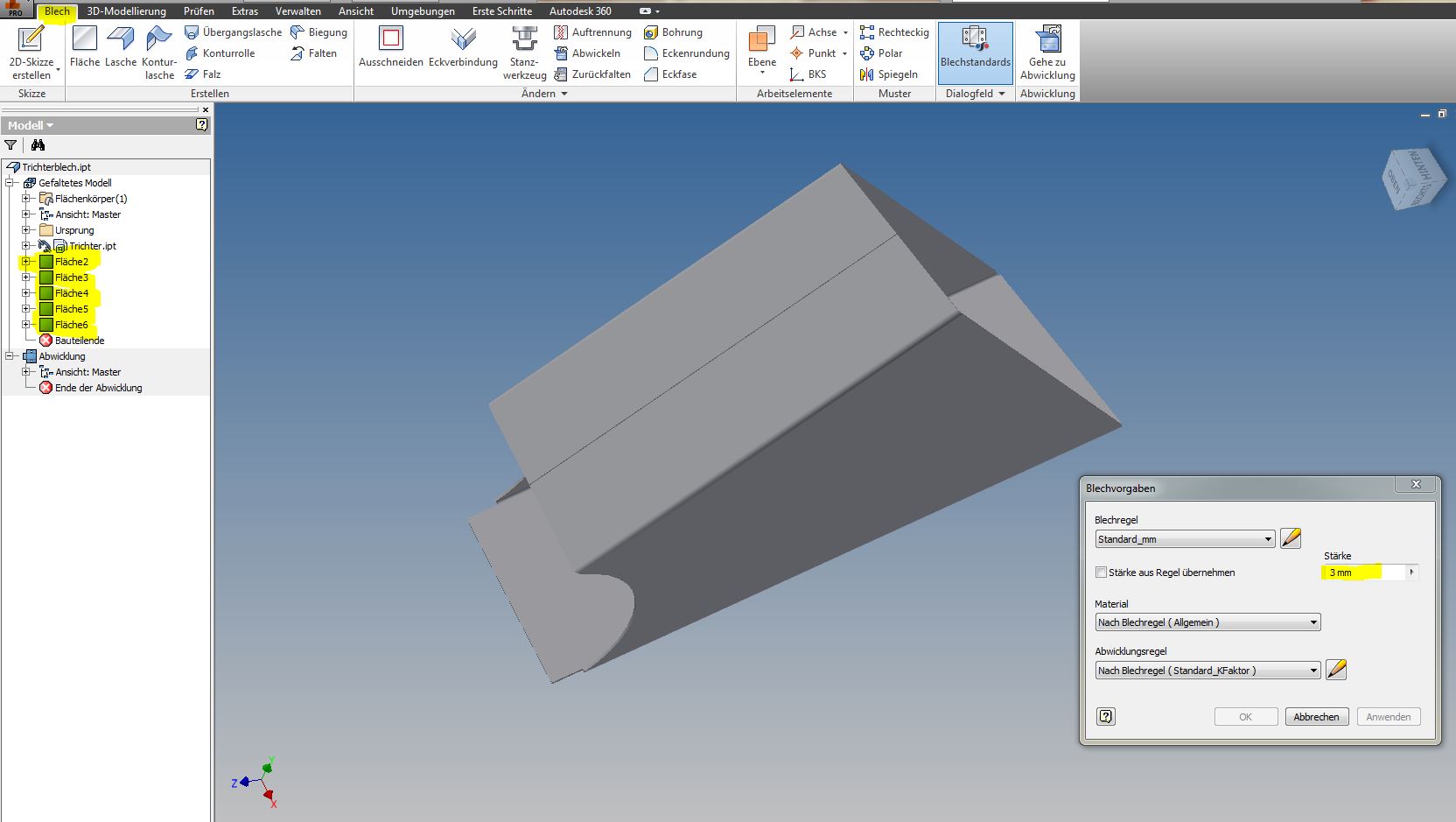
Task: Open the Abwicklungsregel dropdown
Action: 1207,671
